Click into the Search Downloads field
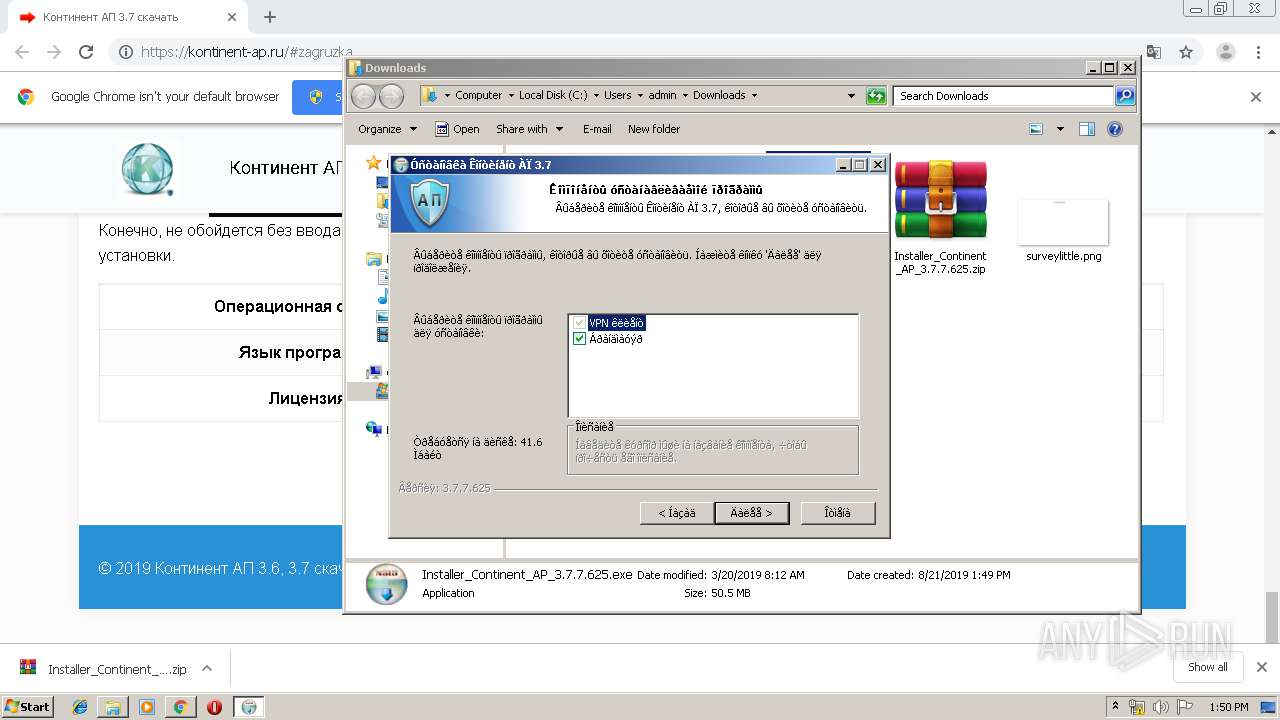This screenshot has width=1280, height=720. pos(1003,96)
